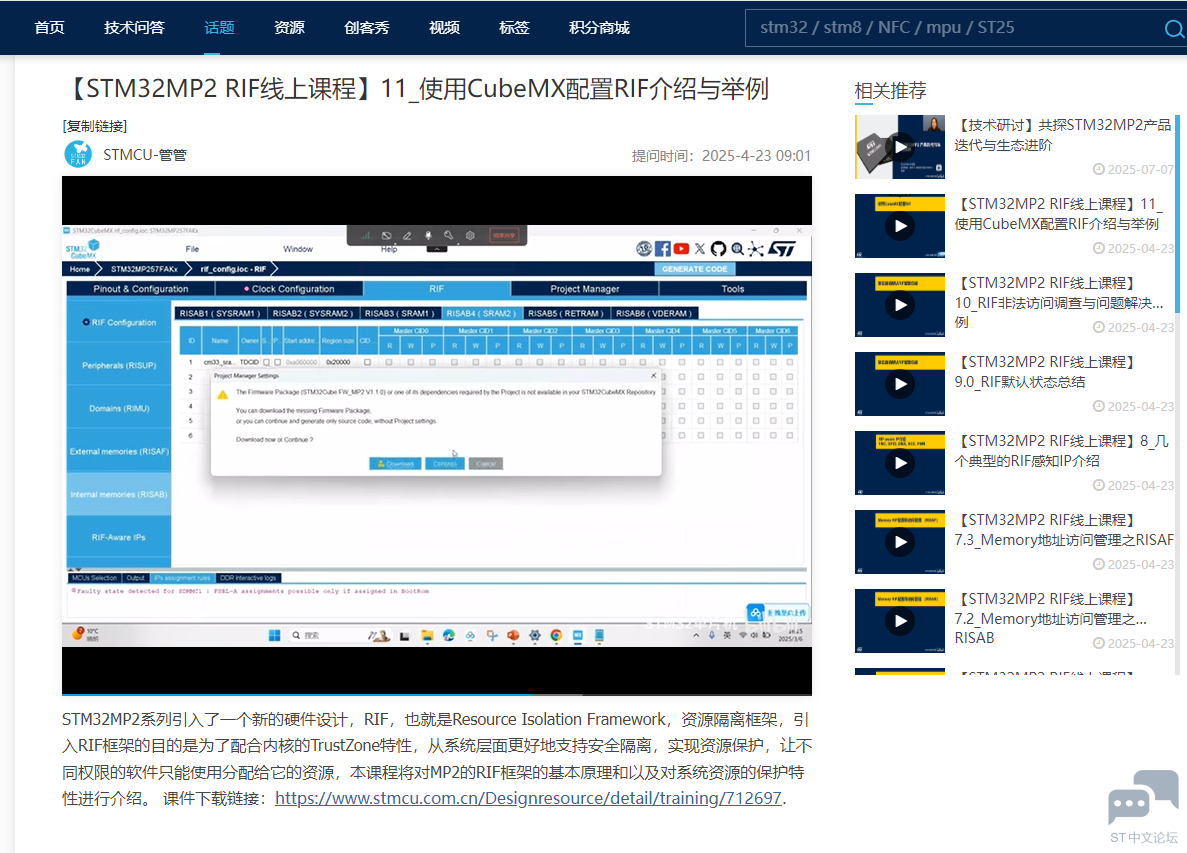Play the 10_RIF非法访问调查 sidebar video
The image size is (1187, 853).
[x=900, y=305]
